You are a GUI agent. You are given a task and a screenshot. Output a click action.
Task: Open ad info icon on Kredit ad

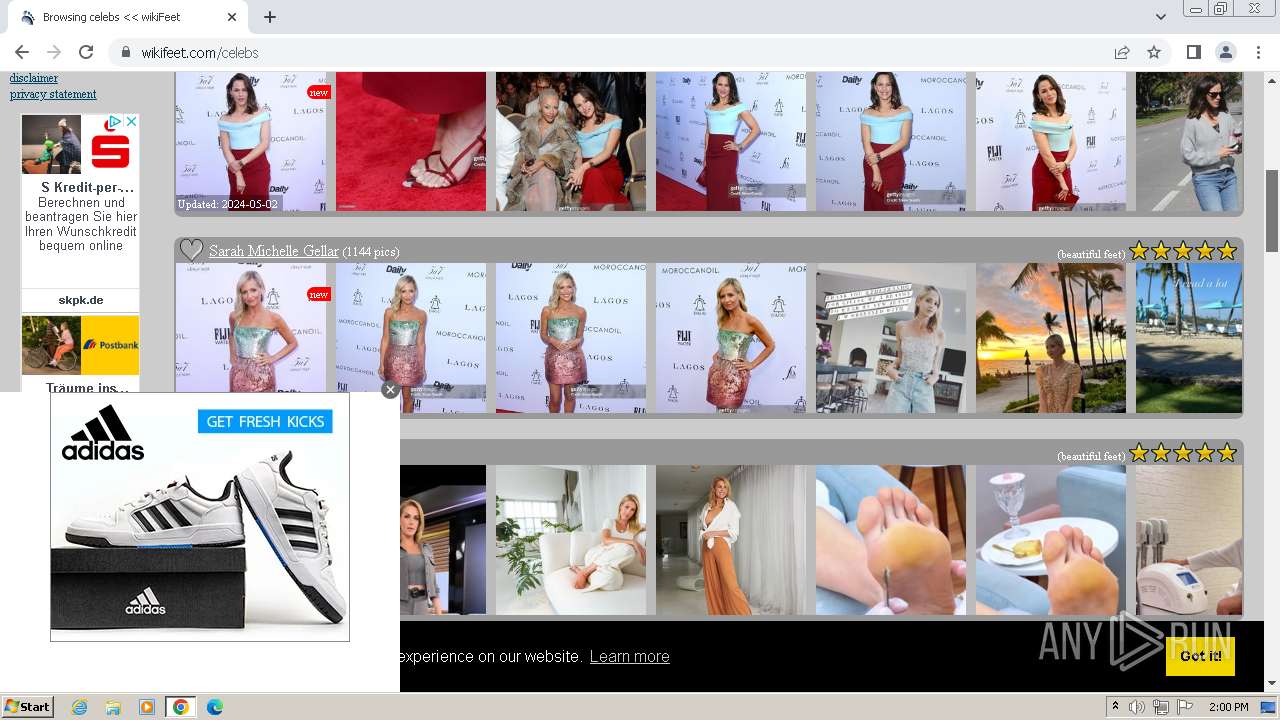116,122
